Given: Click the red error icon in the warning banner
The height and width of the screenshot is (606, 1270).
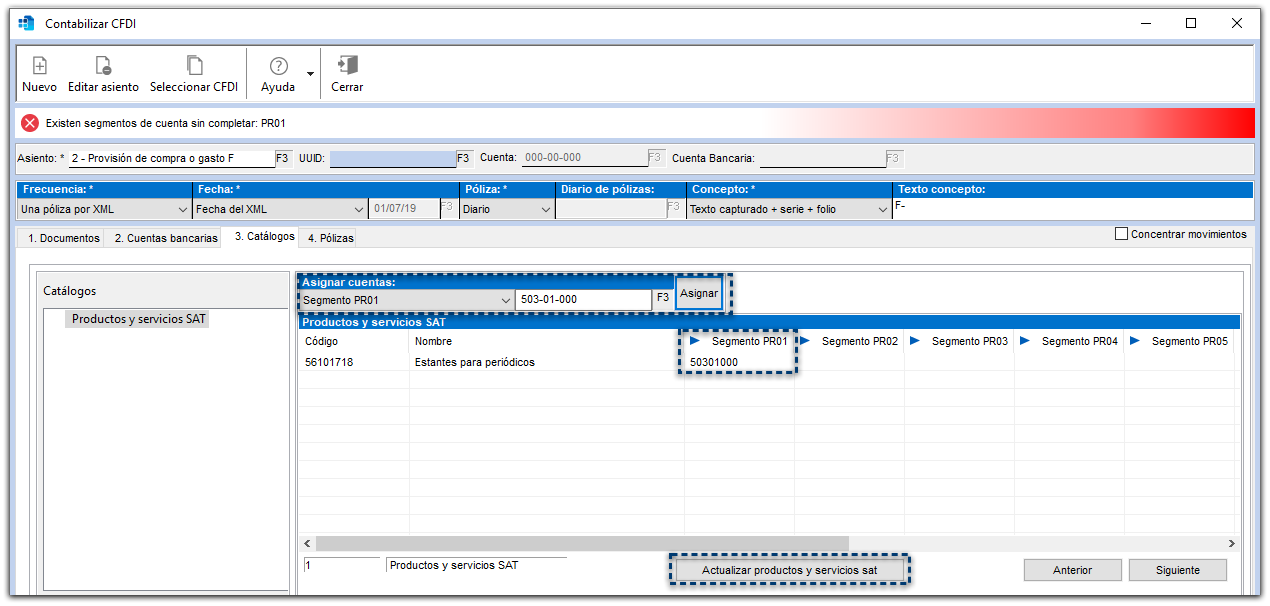Looking at the screenshot, I should 27,122.
